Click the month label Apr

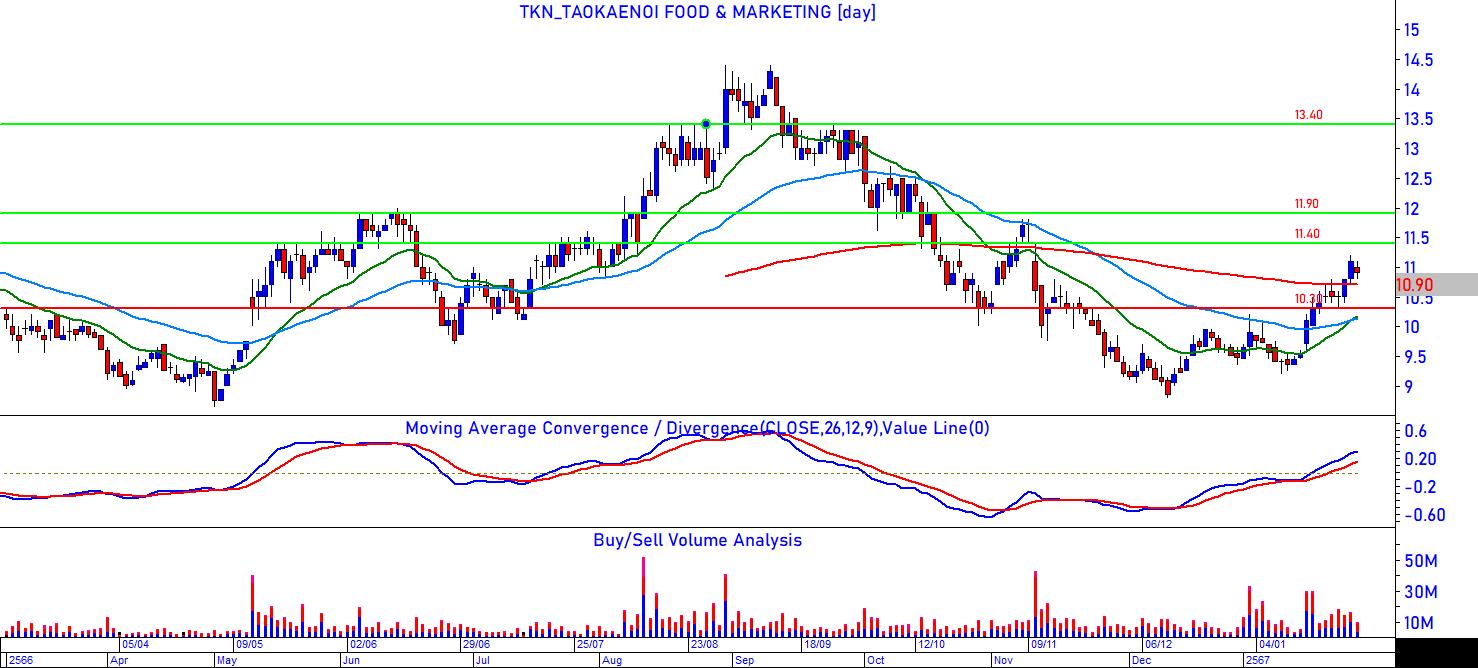pyautogui.click(x=118, y=660)
